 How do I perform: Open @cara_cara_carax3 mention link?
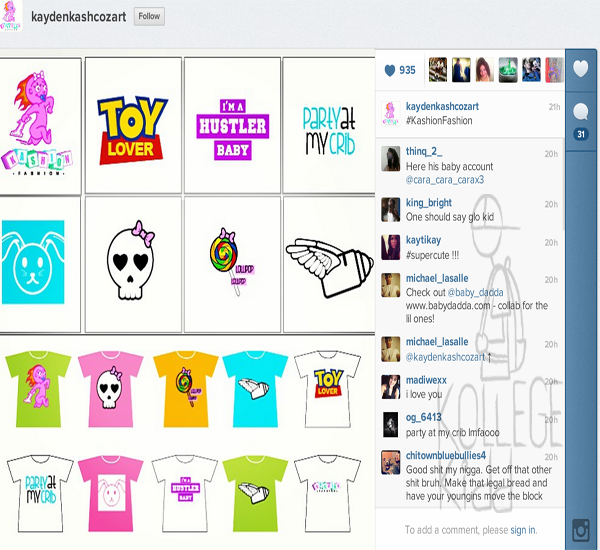click(x=444, y=180)
